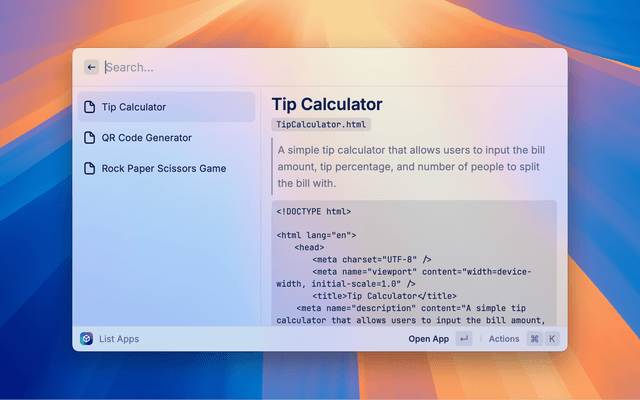The height and width of the screenshot is (400, 640).
Task: Click the K key shortcut icon
Action: (551, 339)
